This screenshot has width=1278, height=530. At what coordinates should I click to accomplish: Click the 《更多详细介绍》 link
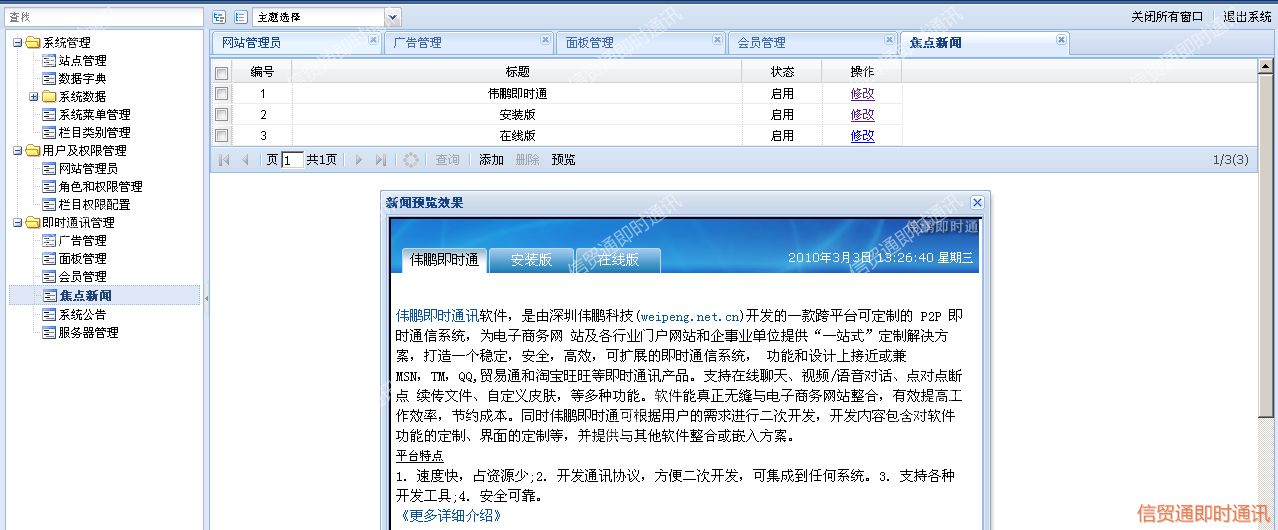[449, 516]
